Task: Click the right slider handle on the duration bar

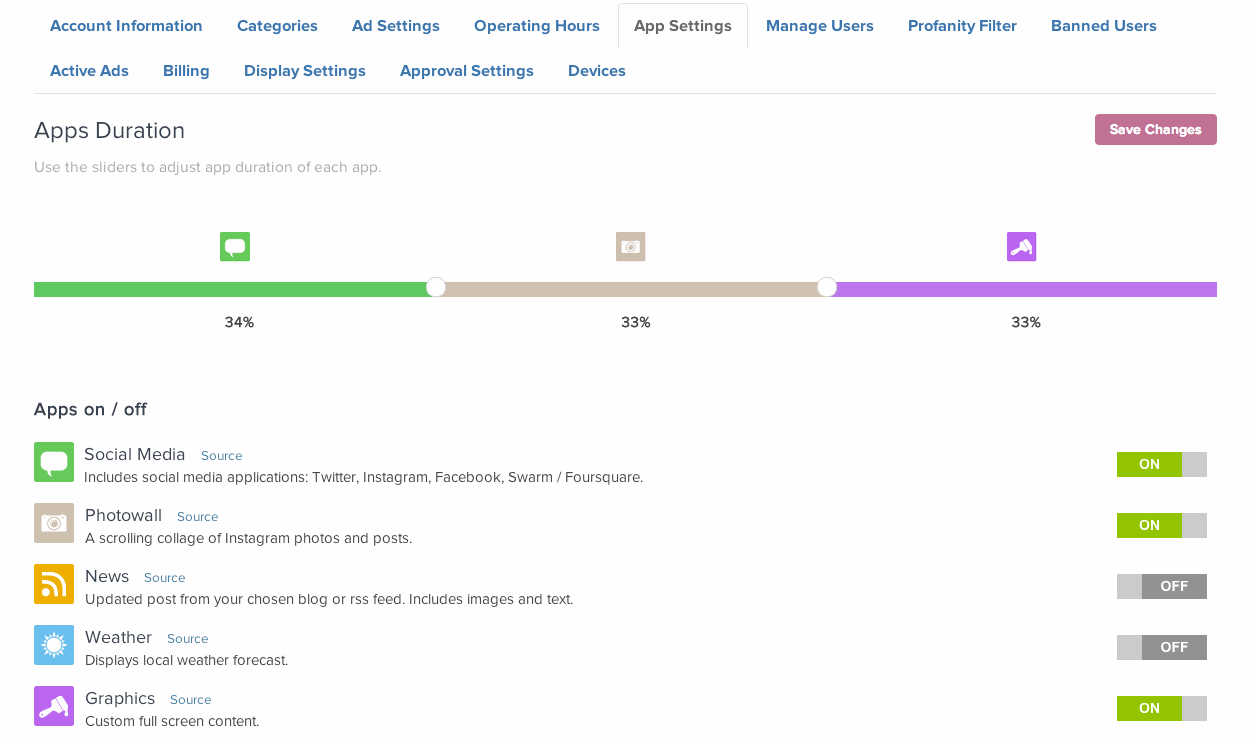Action: tap(826, 287)
